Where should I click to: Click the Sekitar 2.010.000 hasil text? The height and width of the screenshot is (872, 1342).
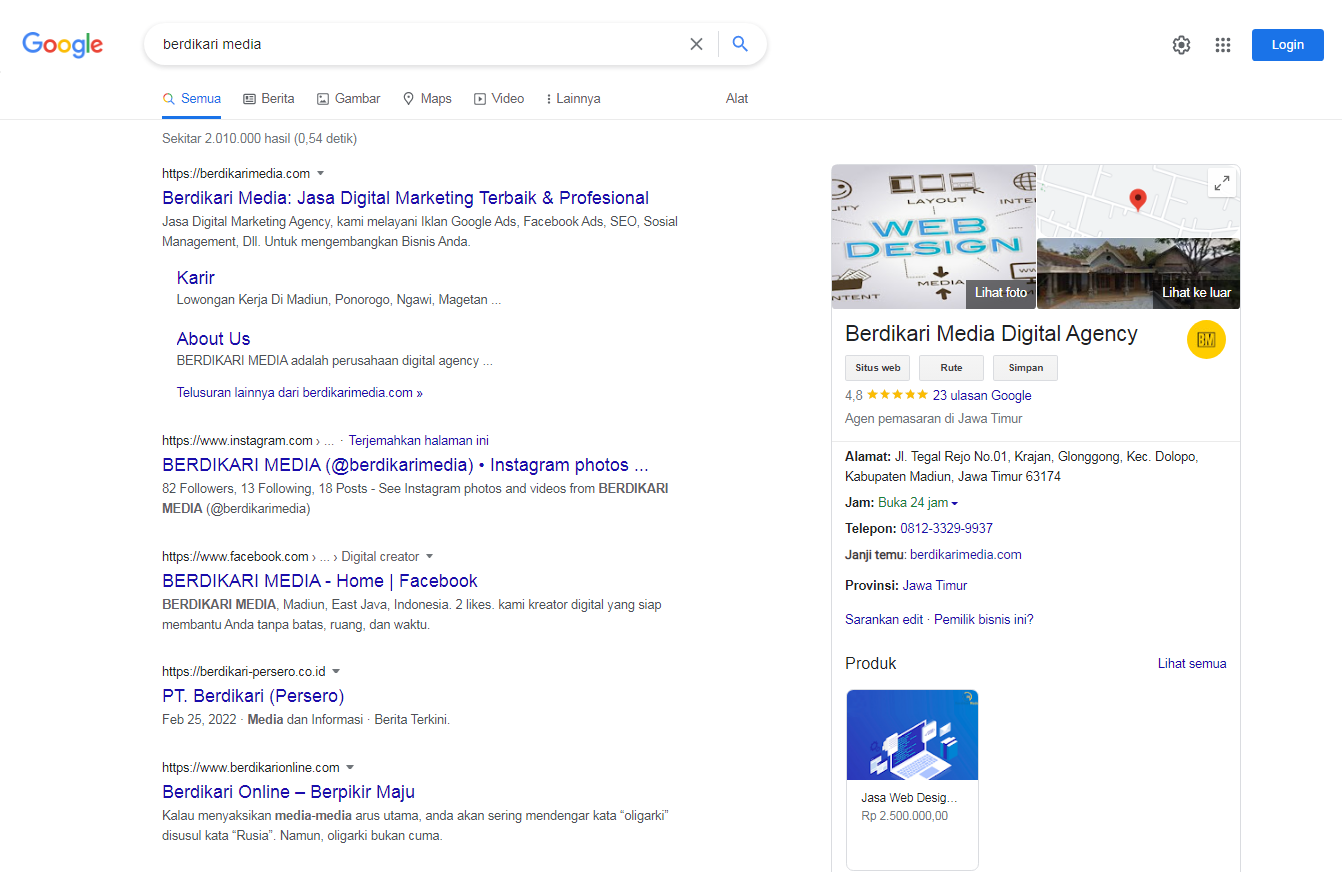260,139
